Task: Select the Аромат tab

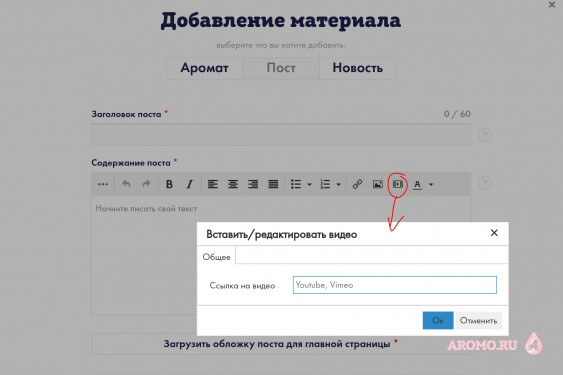Action: pyautogui.click(x=204, y=68)
